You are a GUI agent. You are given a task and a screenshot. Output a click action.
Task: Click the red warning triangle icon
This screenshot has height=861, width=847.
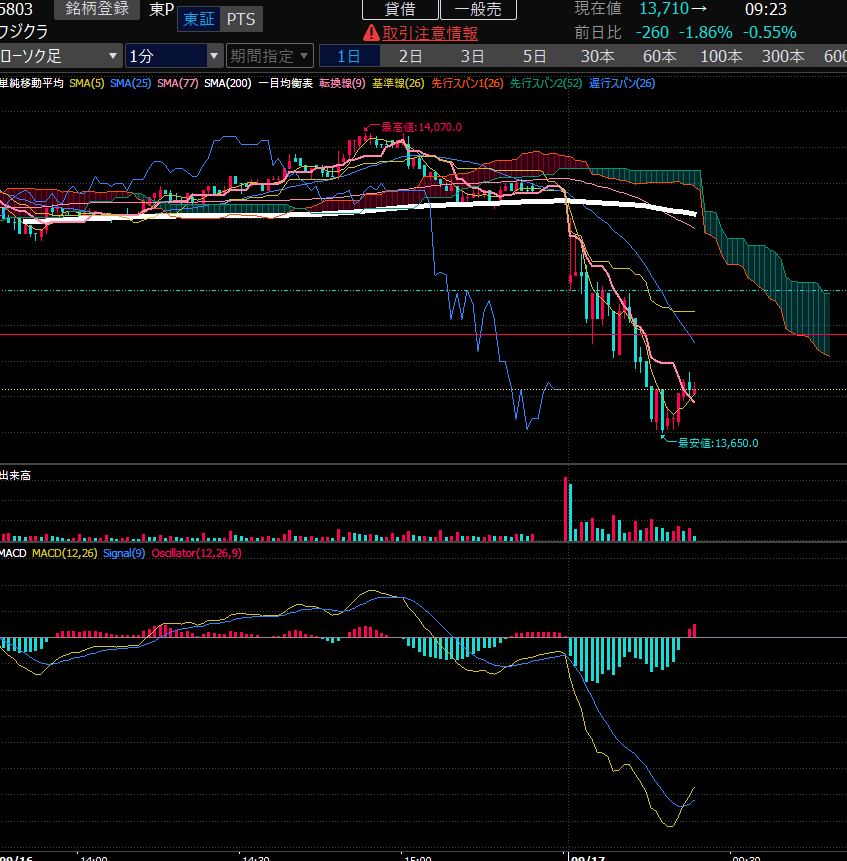click(371, 33)
